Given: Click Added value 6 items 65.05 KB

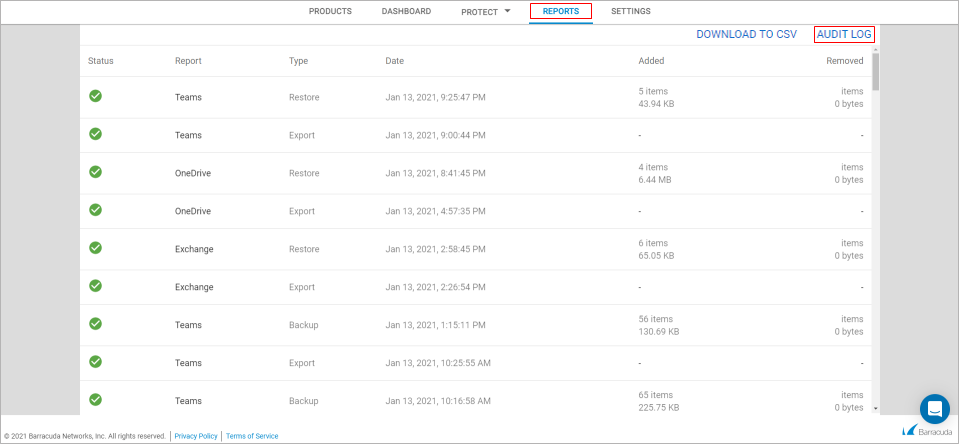Looking at the screenshot, I should 656,249.
